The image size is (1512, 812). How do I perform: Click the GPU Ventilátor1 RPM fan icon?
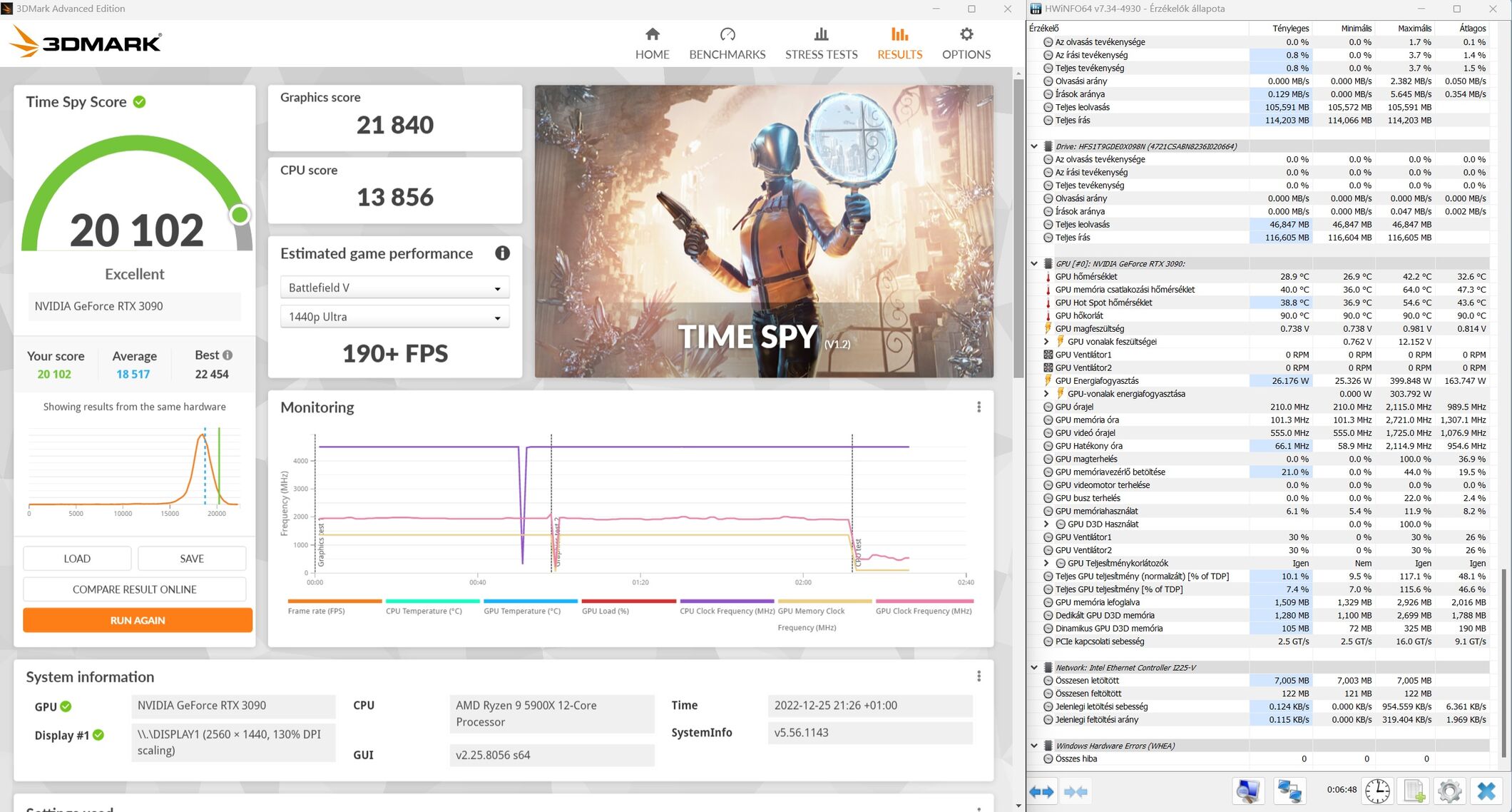point(1048,355)
